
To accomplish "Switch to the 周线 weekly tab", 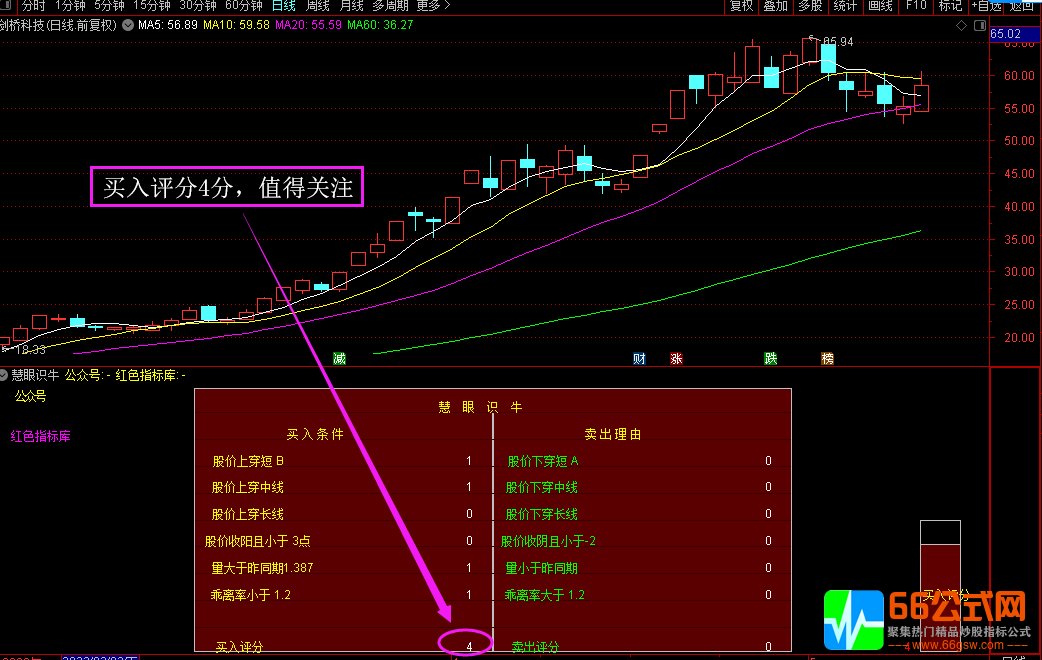I will (x=318, y=6).
